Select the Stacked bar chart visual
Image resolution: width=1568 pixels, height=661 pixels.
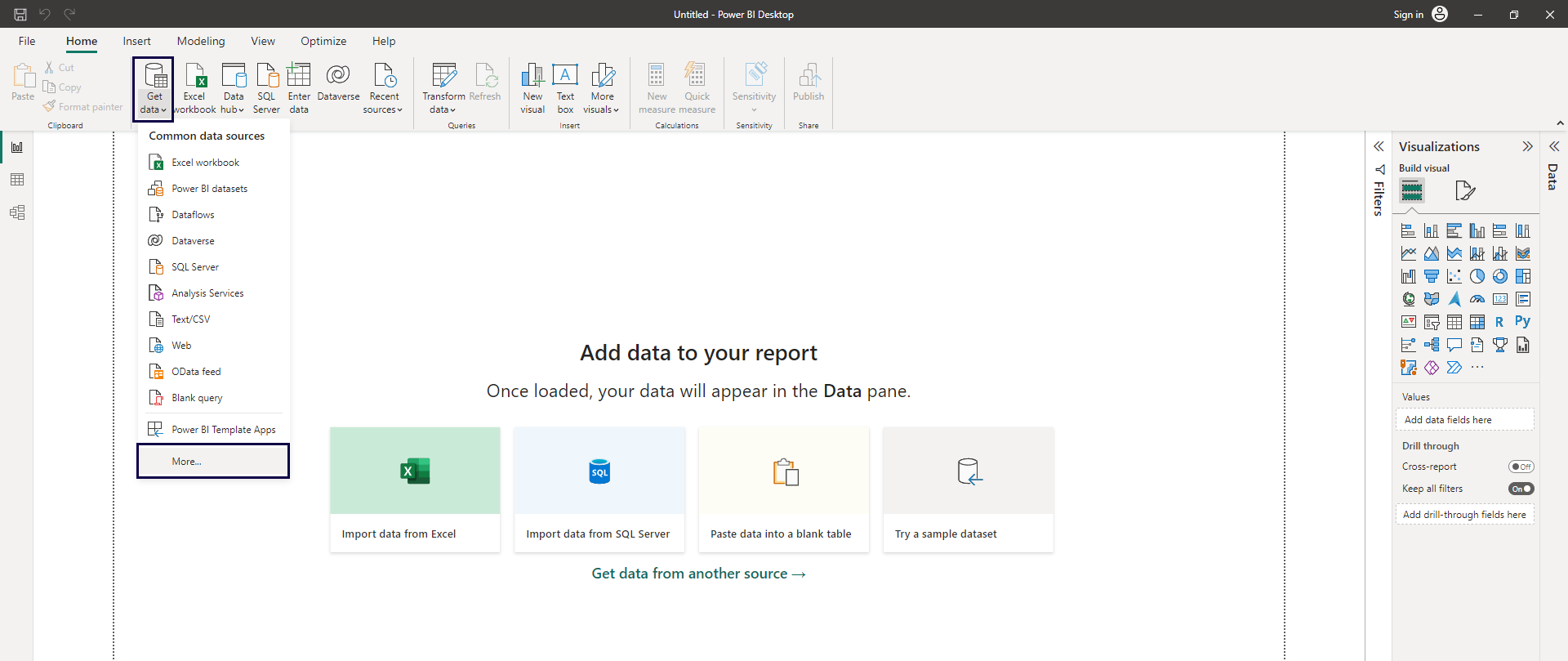click(1408, 231)
